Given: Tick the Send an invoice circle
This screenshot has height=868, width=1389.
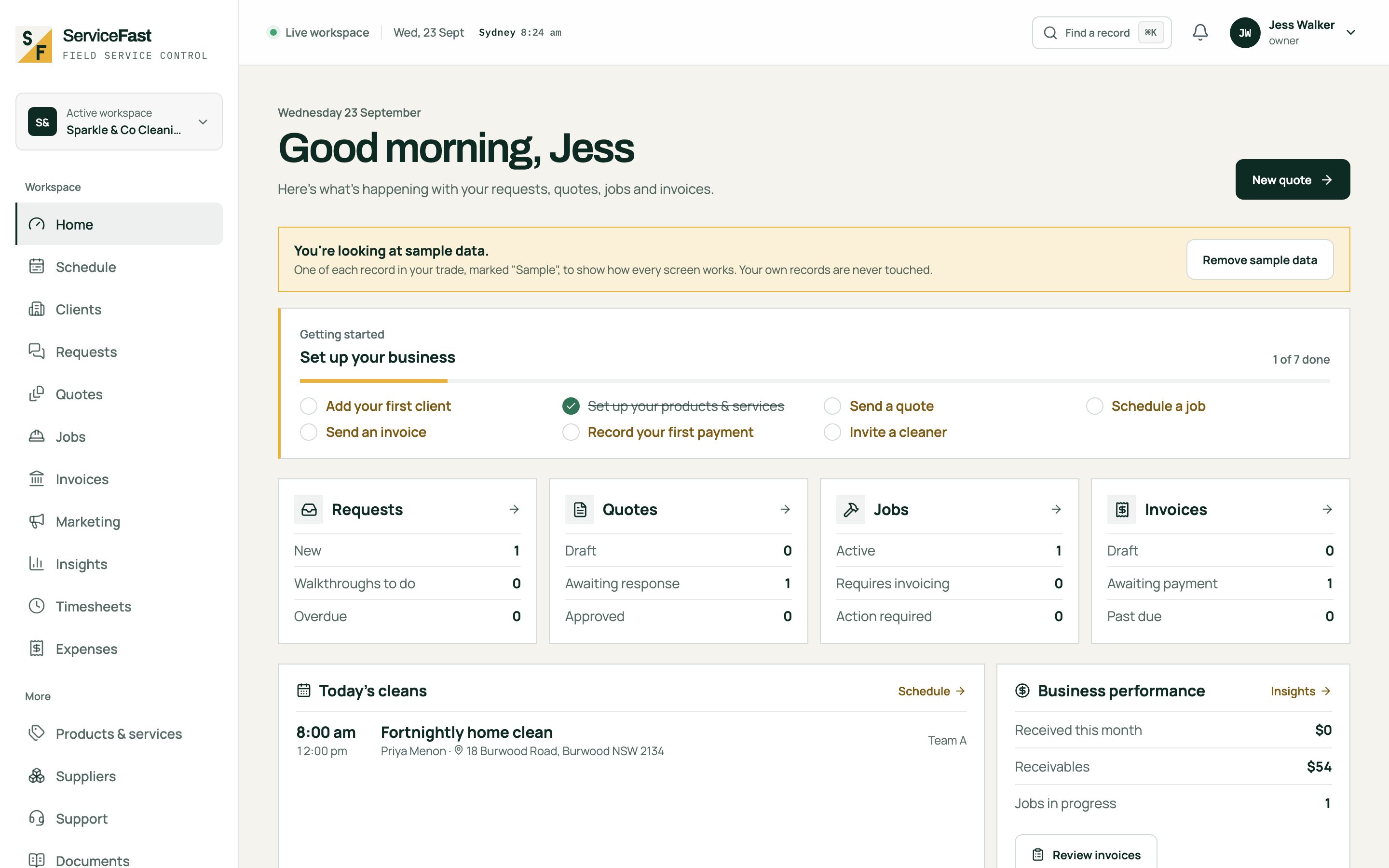Looking at the screenshot, I should 309,432.
